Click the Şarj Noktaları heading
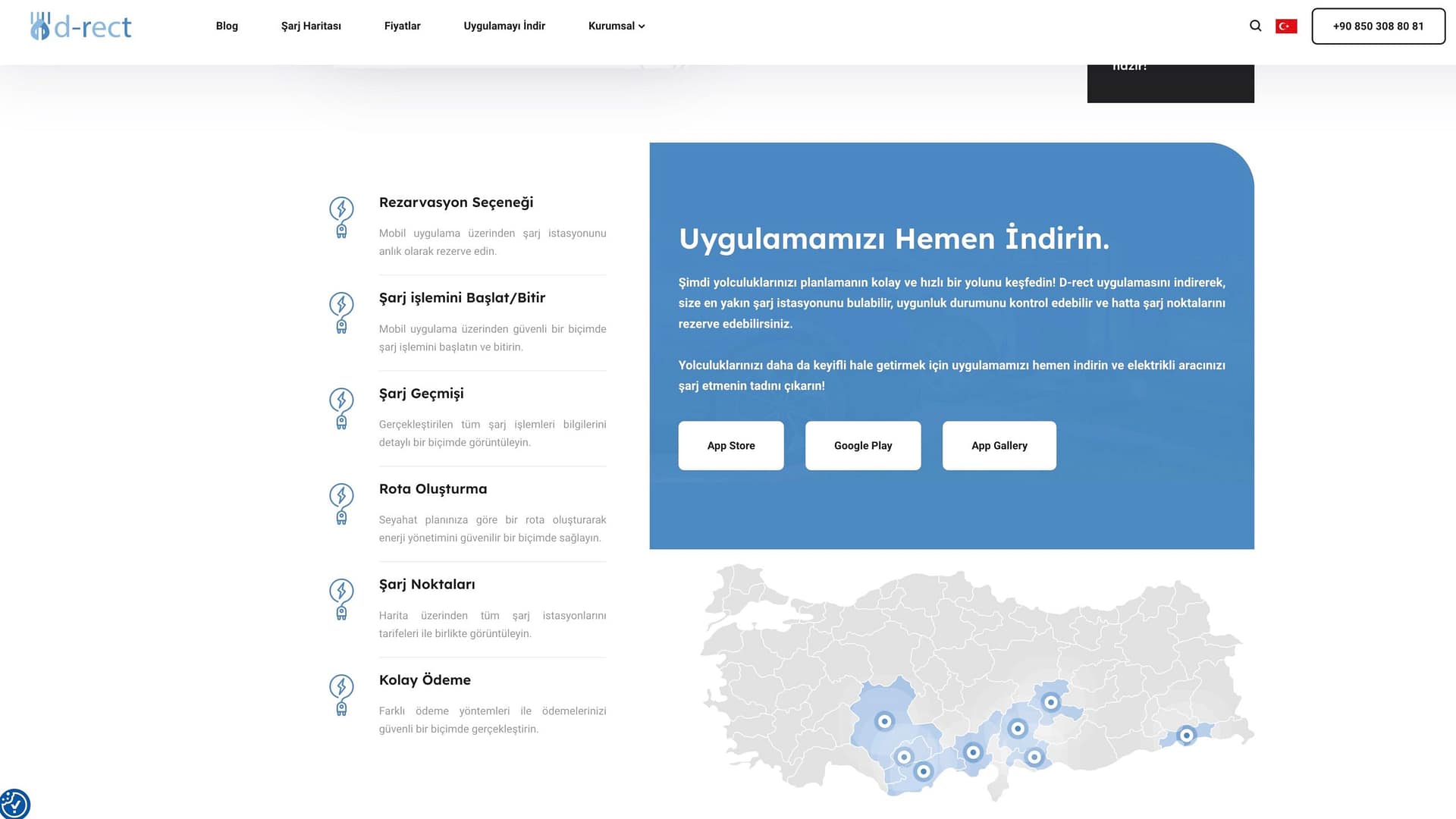 coord(427,585)
